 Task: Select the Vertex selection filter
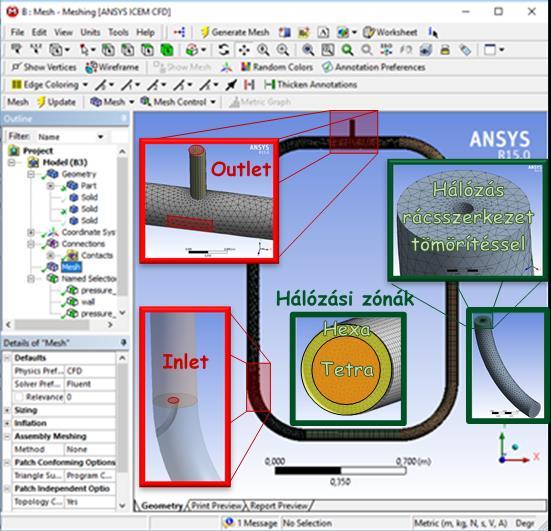point(108,50)
